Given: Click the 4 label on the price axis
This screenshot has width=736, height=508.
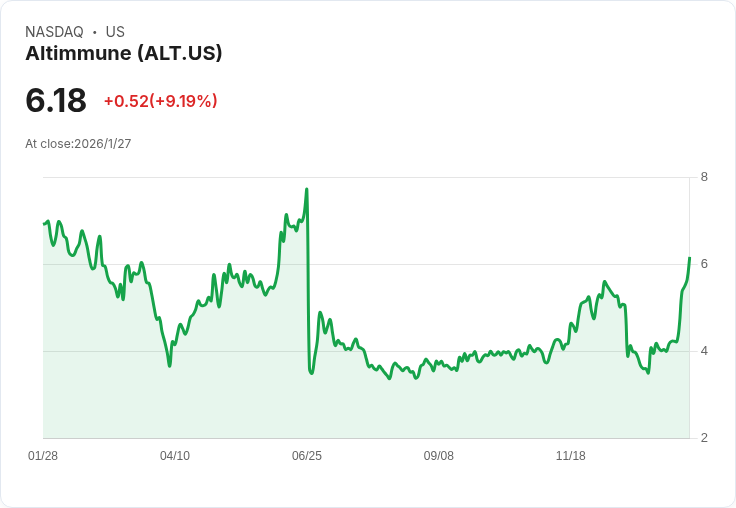Looking at the screenshot, I should (x=704, y=351).
